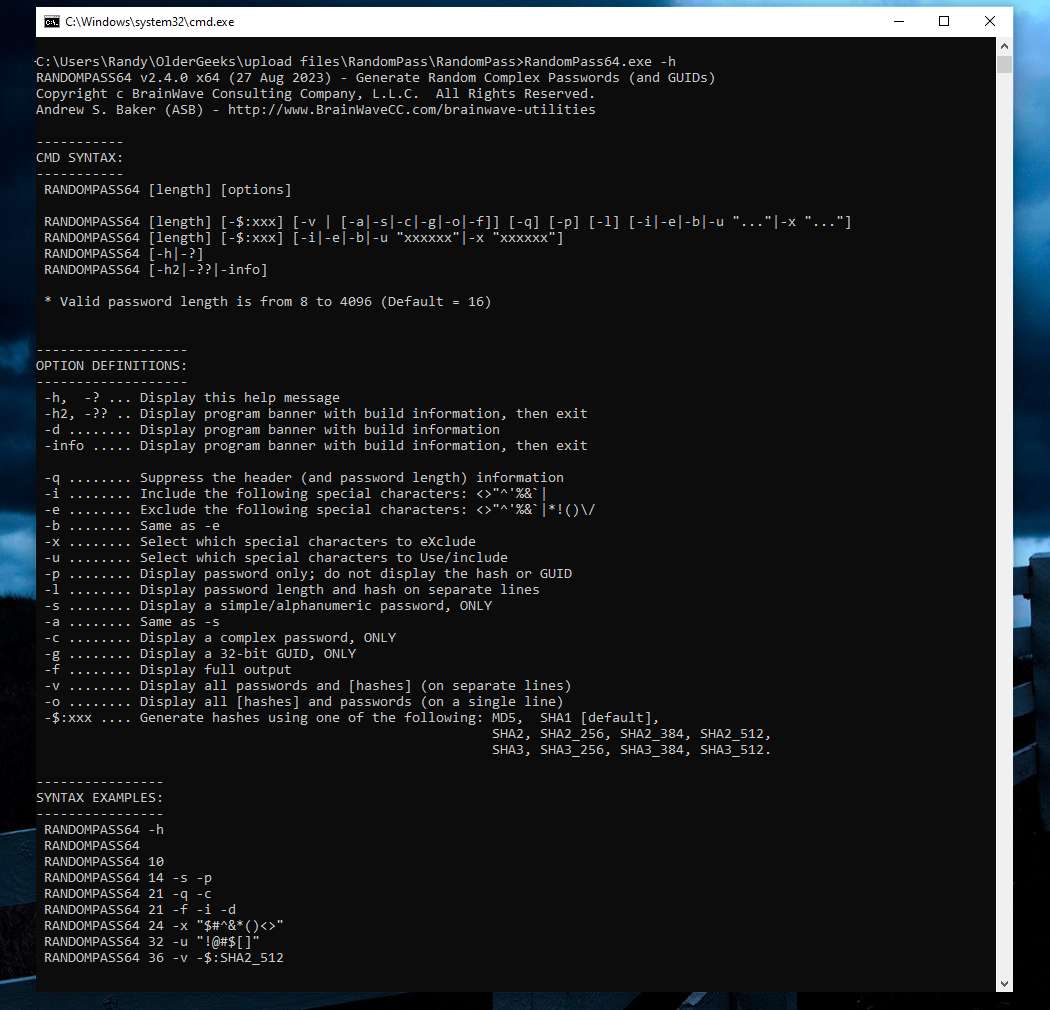Screen dimensions: 1050x1010
Task: Click the SHA3, SHA3_256, SHA3_384, SHA3_512 line
Action: pos(631,750)
